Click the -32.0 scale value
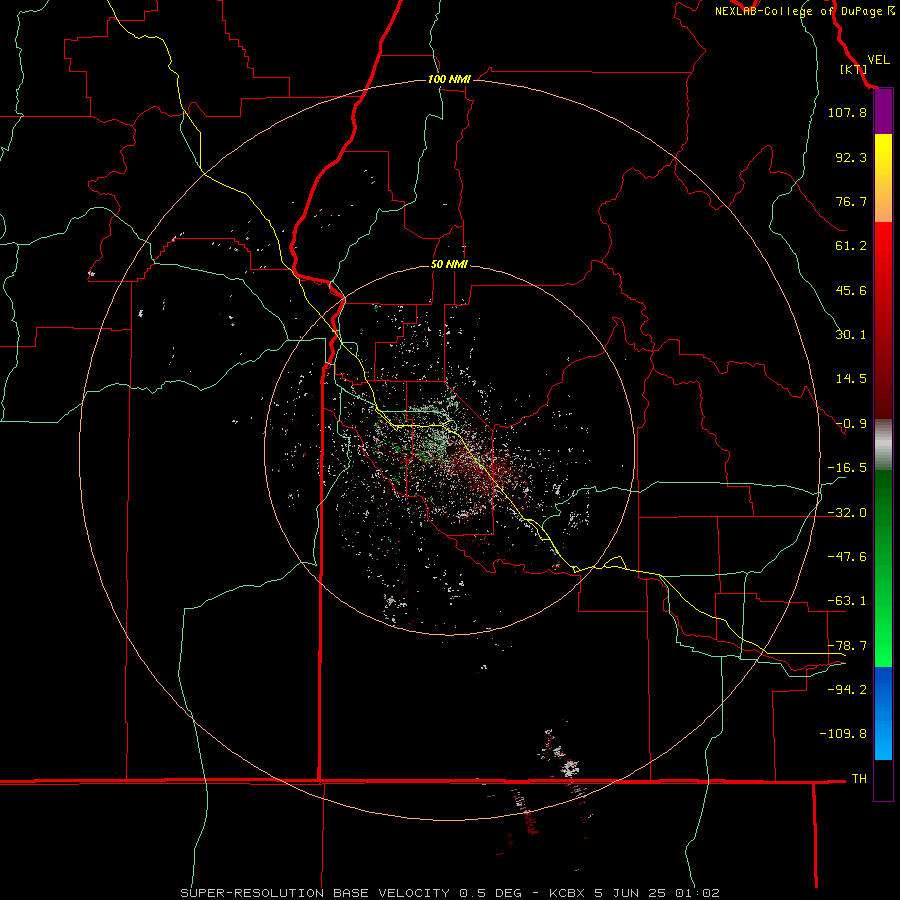900x900 pixels. (x=847, y=513)
